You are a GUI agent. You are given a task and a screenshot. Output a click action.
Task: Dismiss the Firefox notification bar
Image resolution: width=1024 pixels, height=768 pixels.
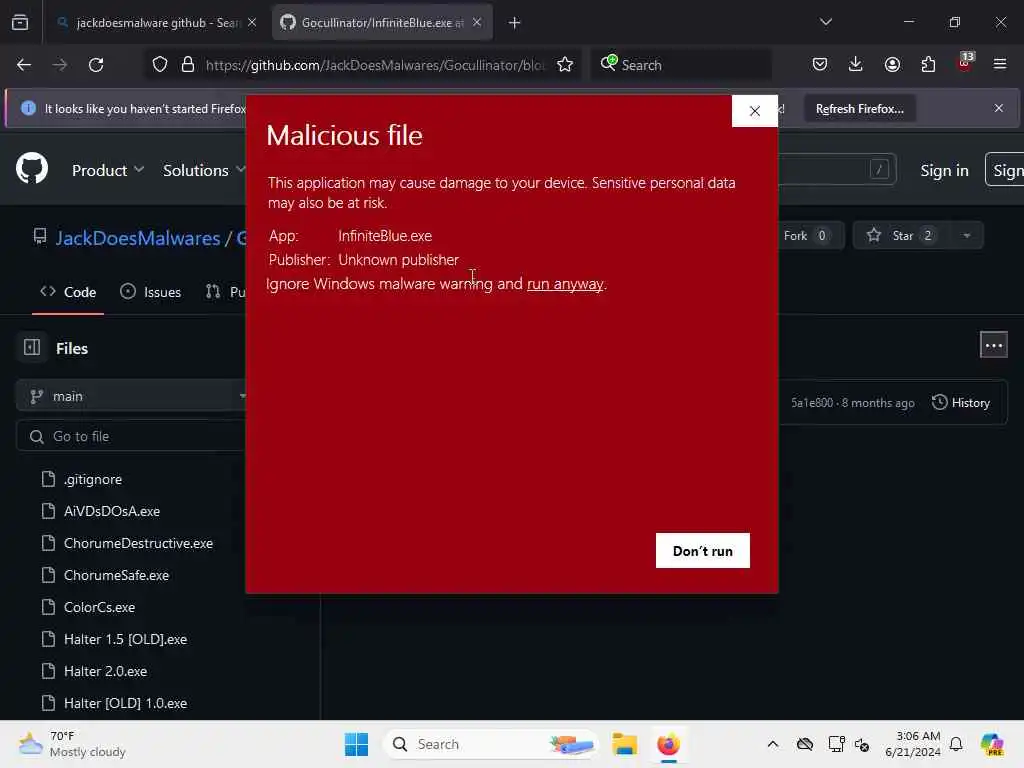coord(999,108)
